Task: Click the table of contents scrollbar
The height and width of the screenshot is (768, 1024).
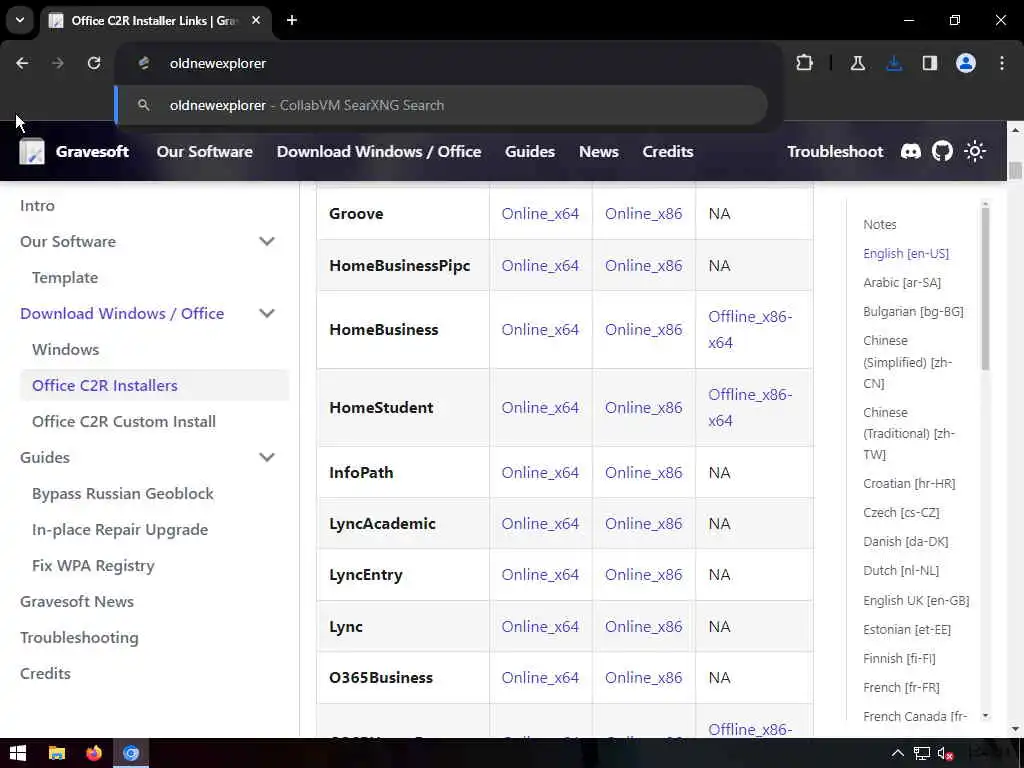Action: point(985,287)
